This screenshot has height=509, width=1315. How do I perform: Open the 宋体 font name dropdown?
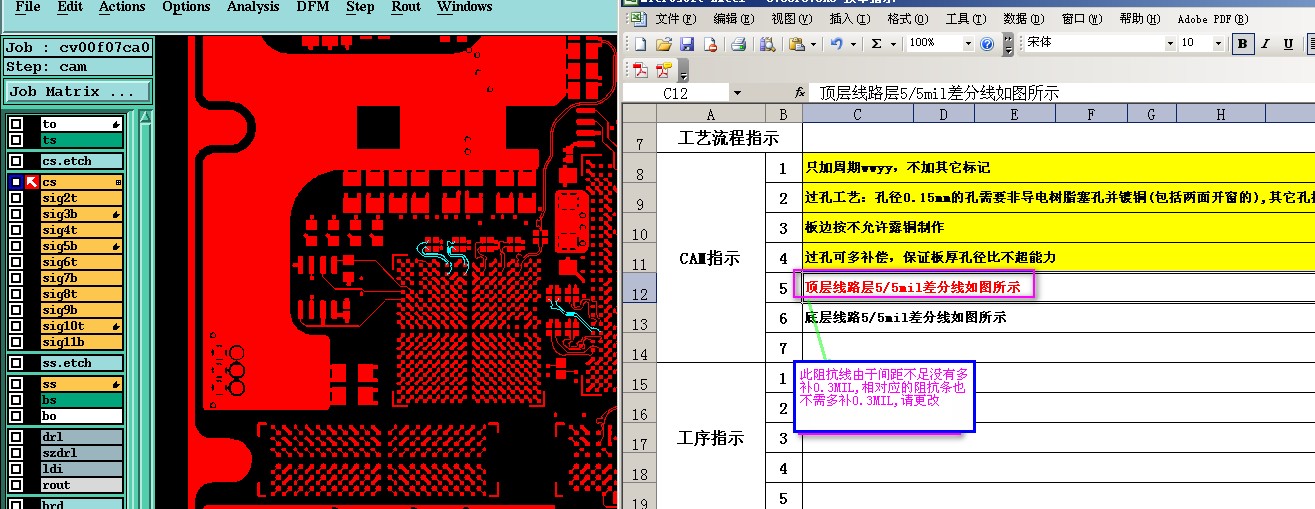coord(1170,43)
